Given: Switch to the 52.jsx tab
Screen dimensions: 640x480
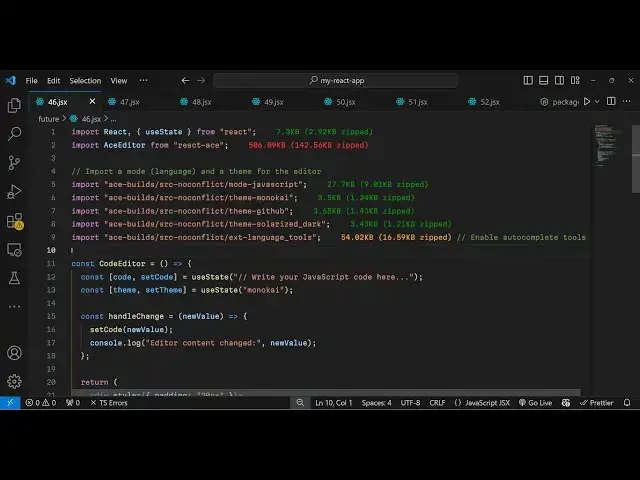Looking at the screenshot, I should click(489, 102).
